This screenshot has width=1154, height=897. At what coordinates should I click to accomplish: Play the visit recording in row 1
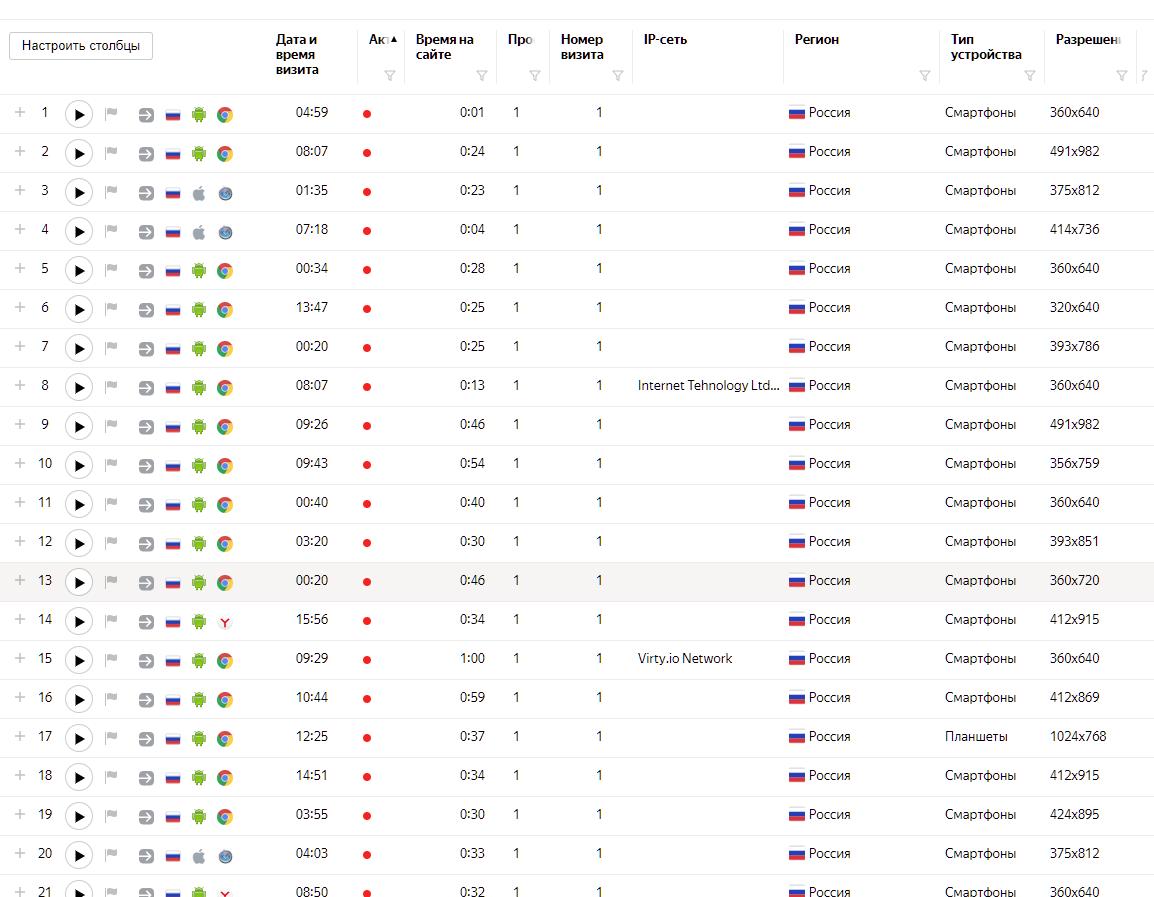79,114
